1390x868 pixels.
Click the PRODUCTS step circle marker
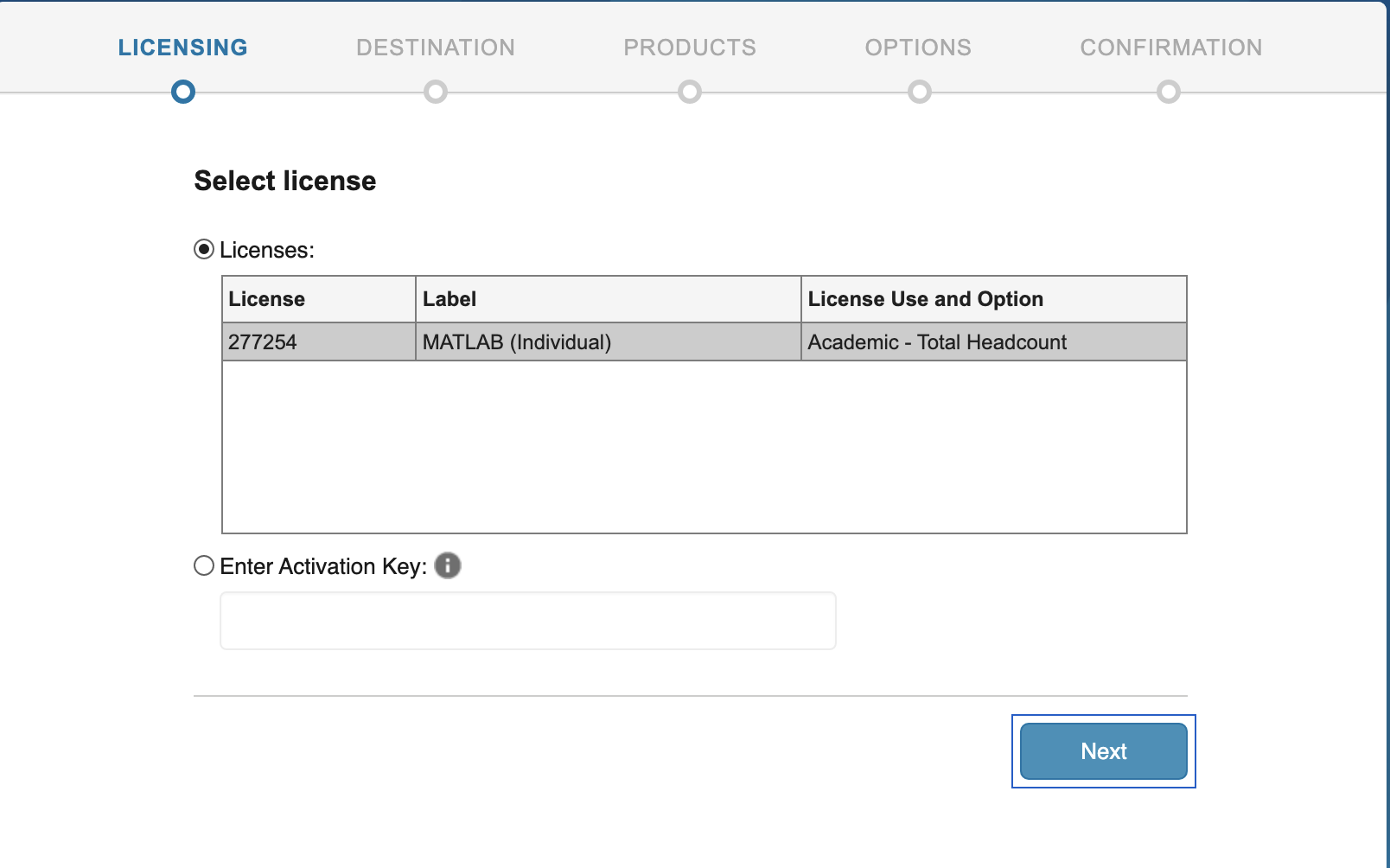[690, 92]
